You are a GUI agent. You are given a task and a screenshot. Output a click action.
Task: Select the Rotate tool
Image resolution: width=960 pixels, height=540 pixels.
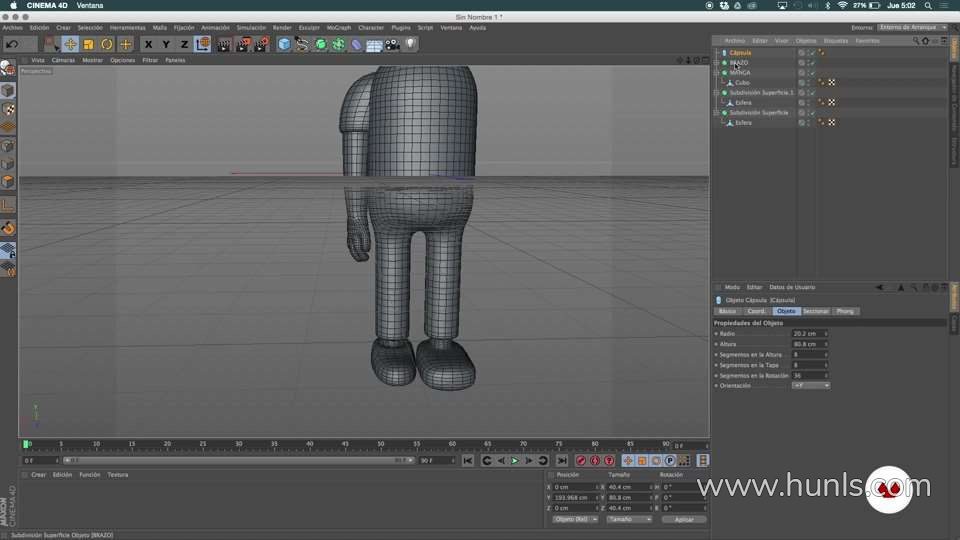107,44
